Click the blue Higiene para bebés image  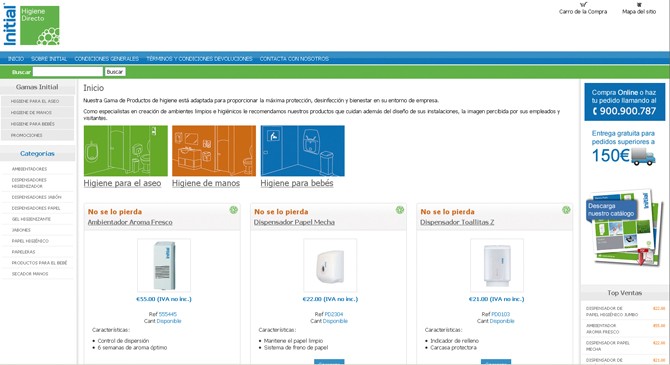pyautogui.click(x=303, y=150)
